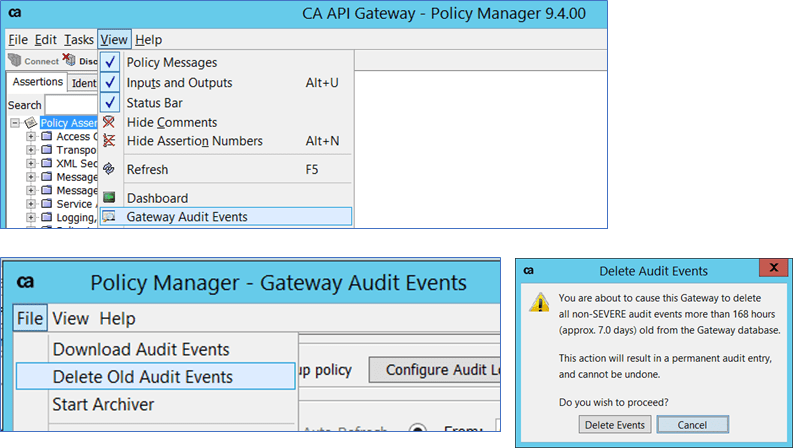This screenshot has width=793, height=448.
Task: Click the Dashboard icon in View menu
Action: pyautogui.click(x=109, y=198)
